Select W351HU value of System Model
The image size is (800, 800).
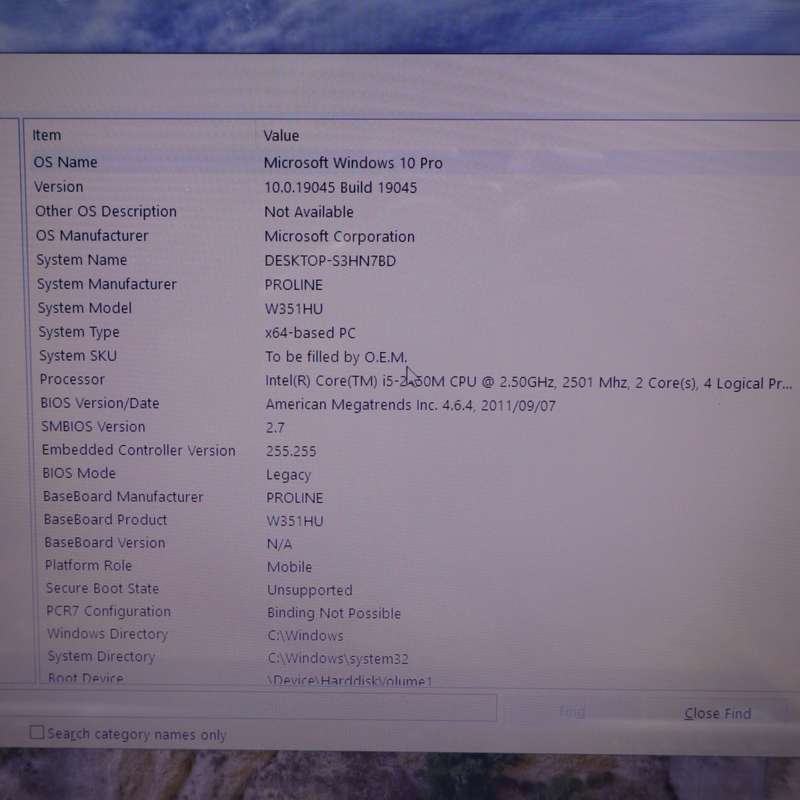click(x=294, y=309)
